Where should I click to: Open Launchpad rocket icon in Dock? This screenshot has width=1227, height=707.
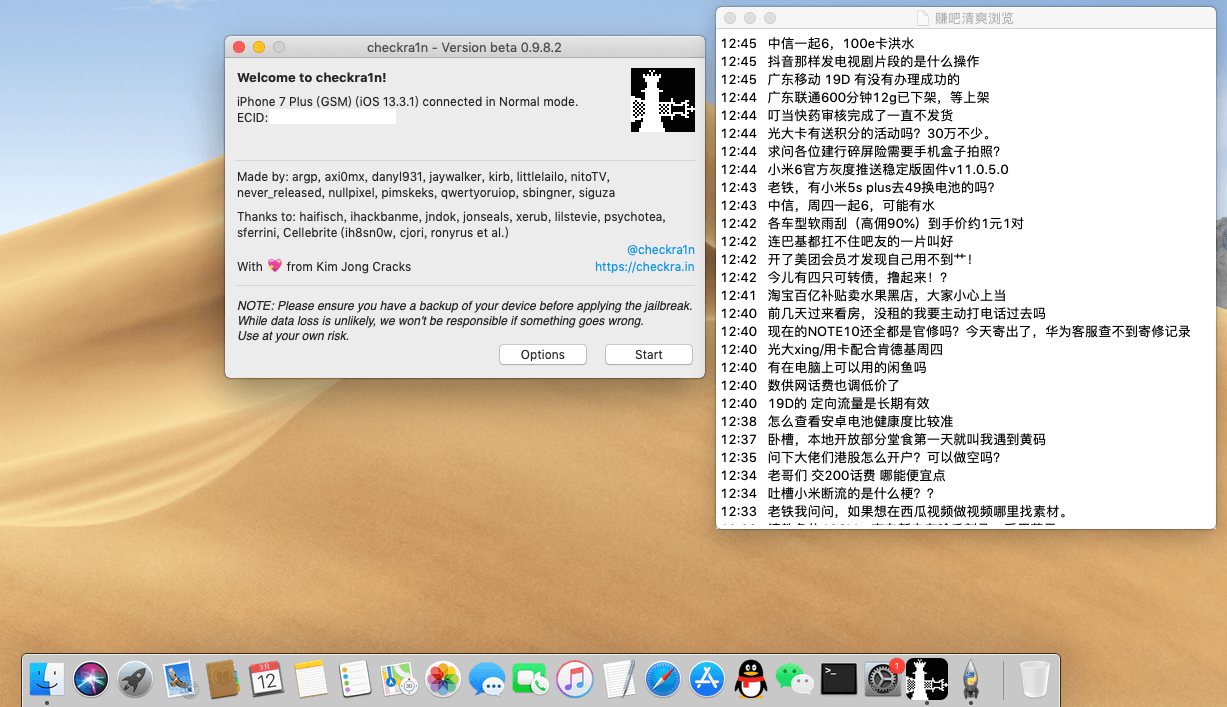[x=135, y=679]
